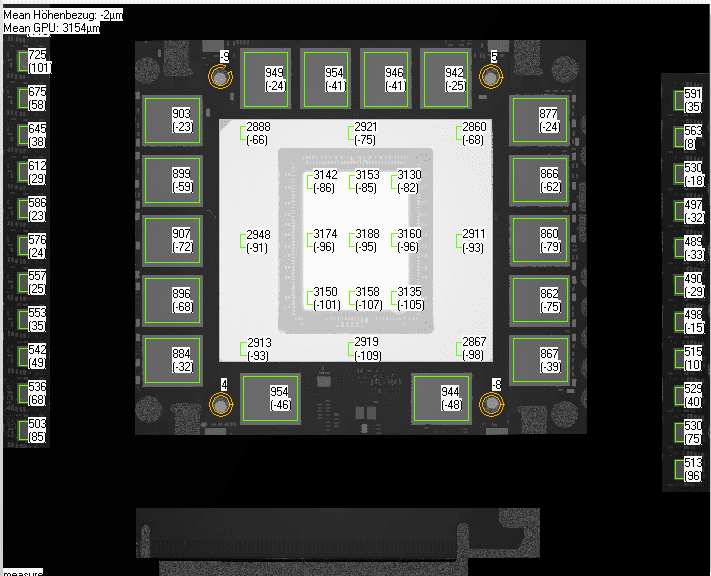Click the GPU die value 3142 (-86)
711x576 pixels.
coord(325,181)
